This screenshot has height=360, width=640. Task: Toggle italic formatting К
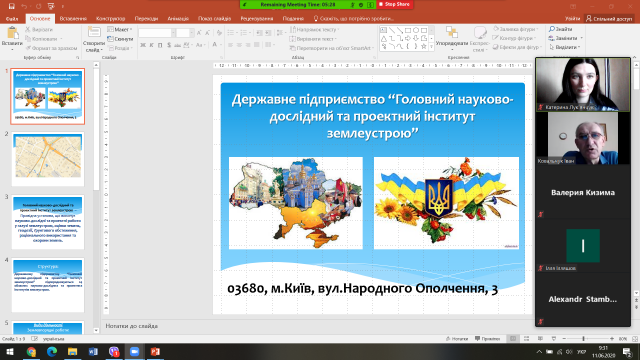tap(151, 44)
